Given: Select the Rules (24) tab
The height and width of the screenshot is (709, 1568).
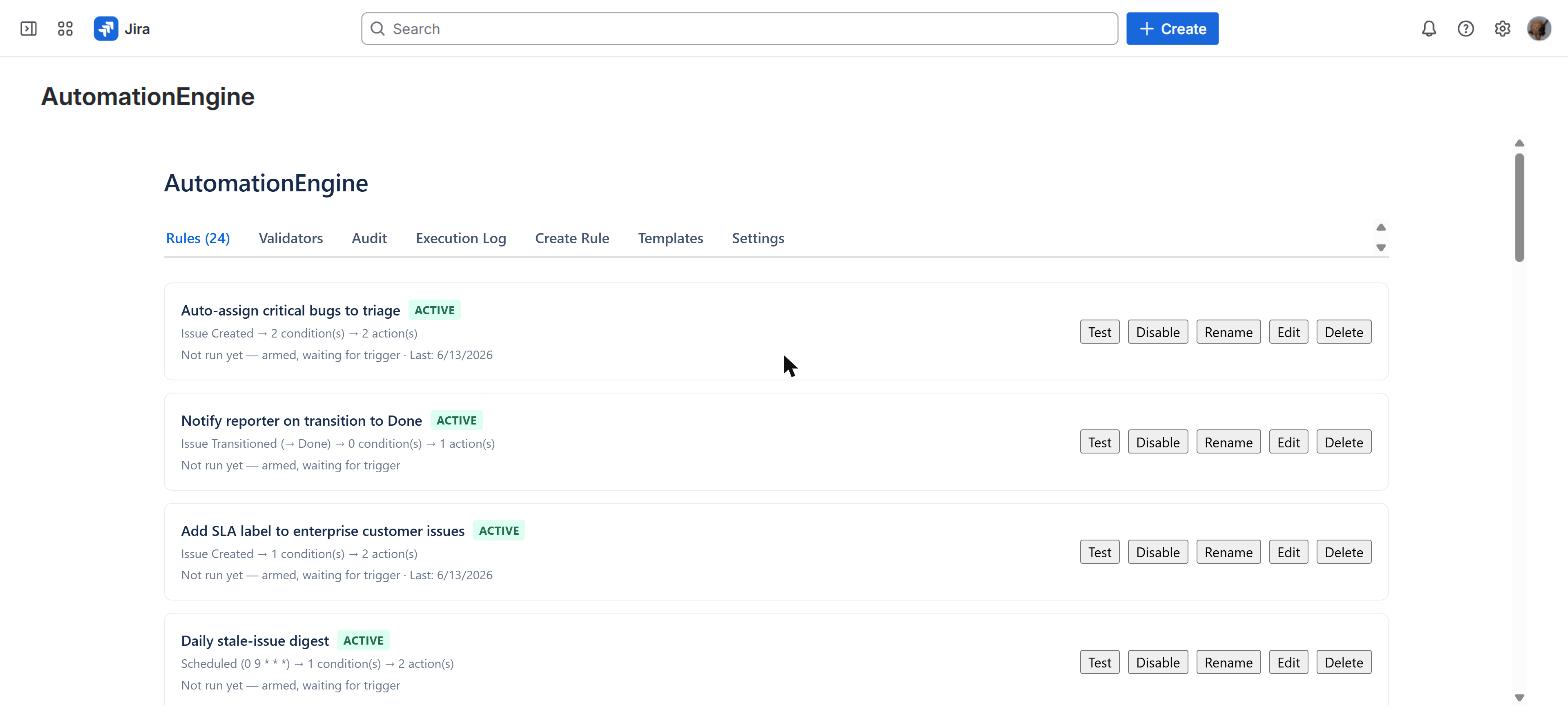Looking at the screenshot, I should (x=198, y=238).
